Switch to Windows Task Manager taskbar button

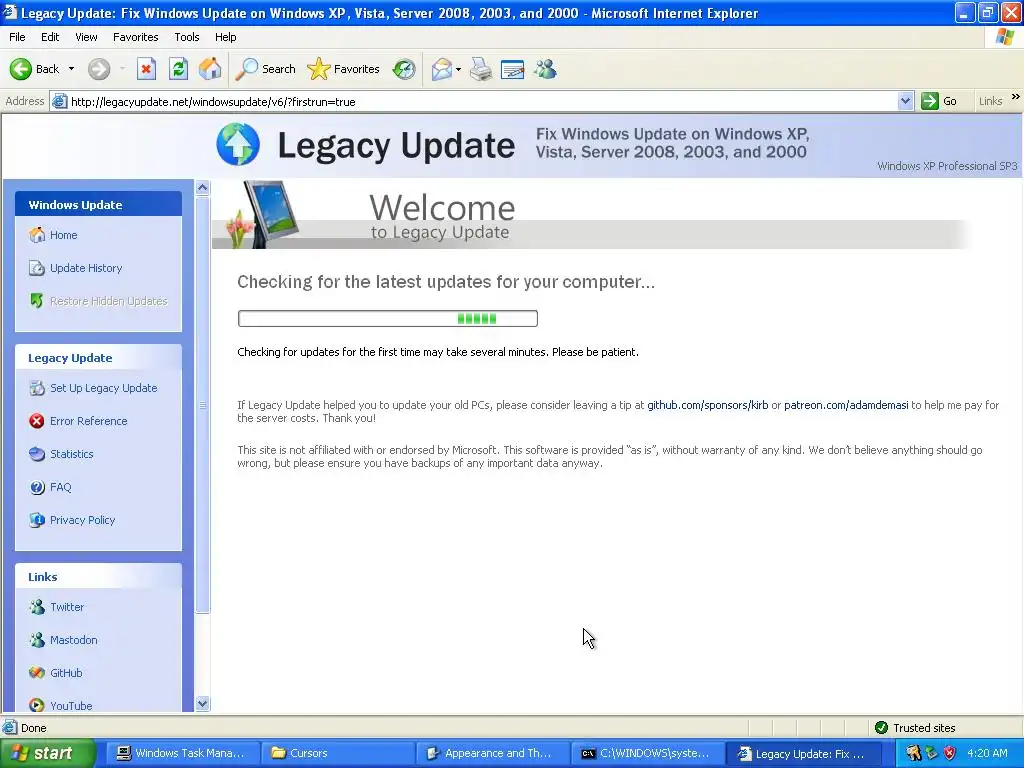182,753
